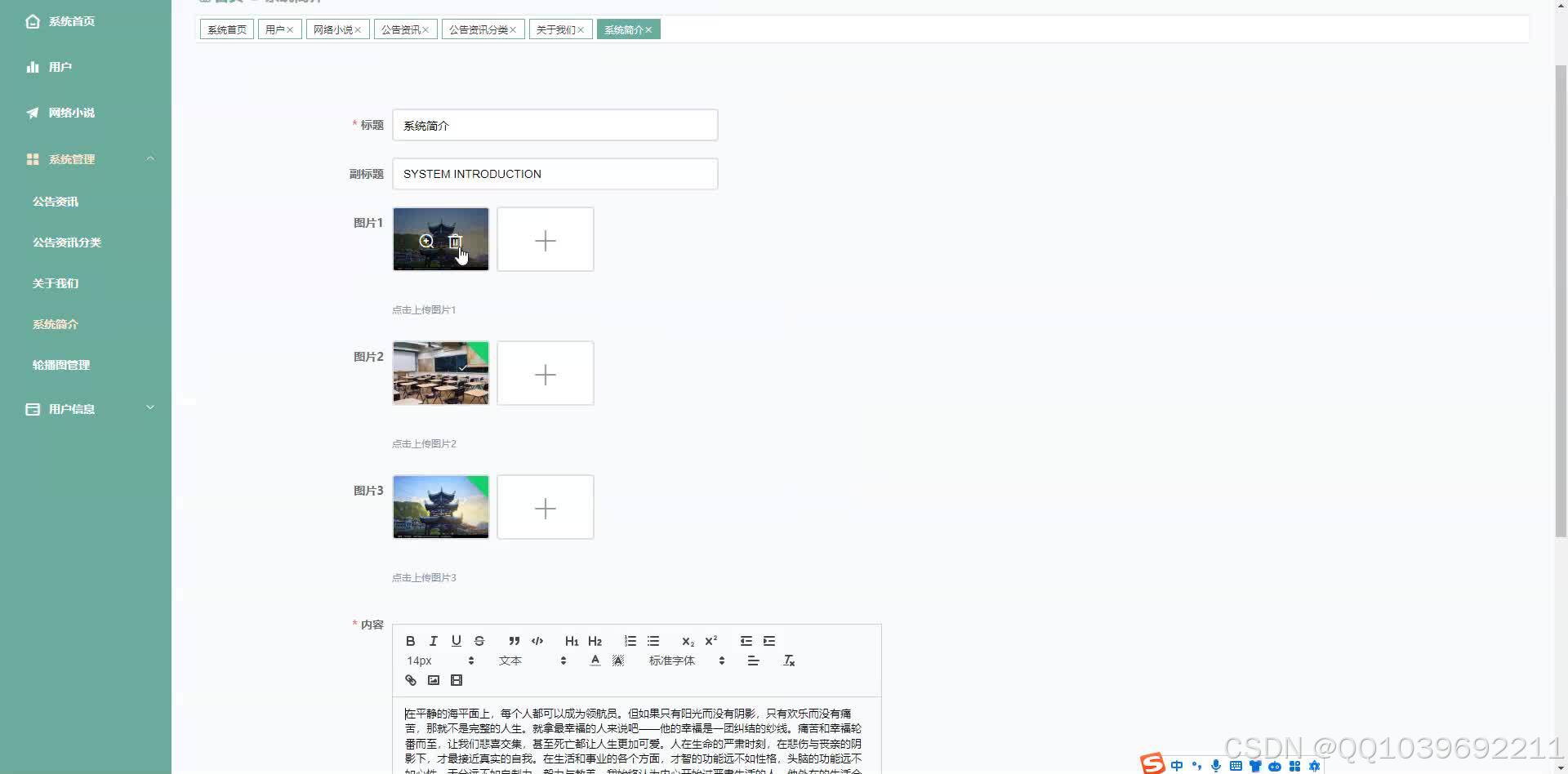This screenshot has height=774, width=1568.
Task: Open 系统简介 submenu item
Action: coord(86,324)
